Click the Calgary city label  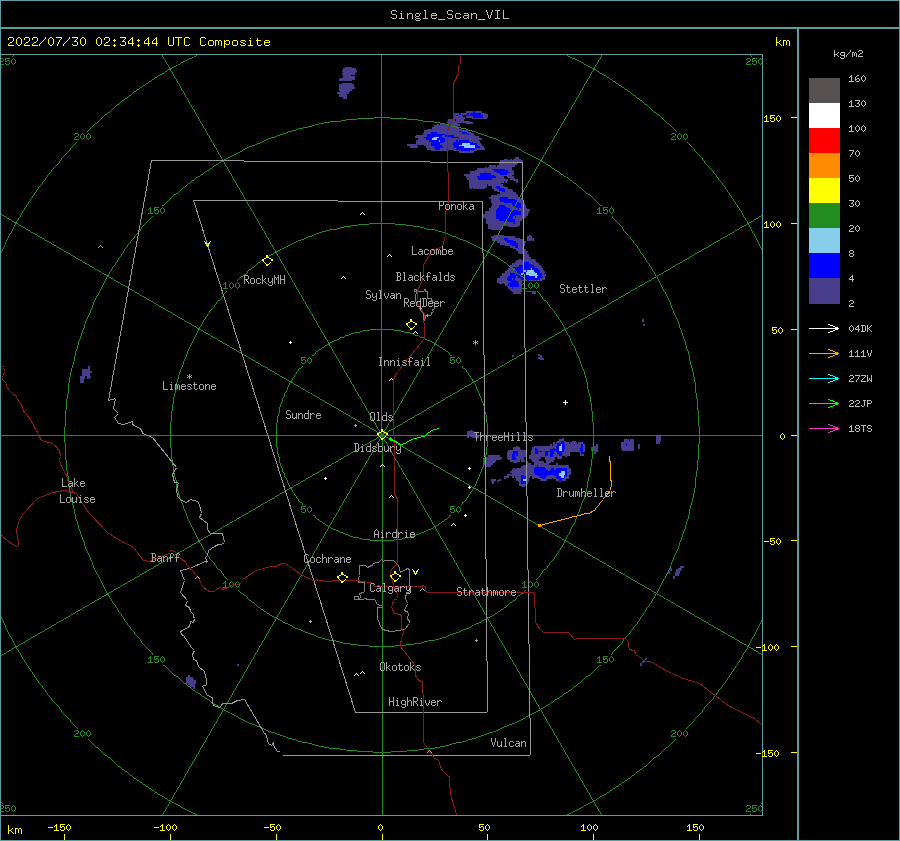(x=390, y=588)
